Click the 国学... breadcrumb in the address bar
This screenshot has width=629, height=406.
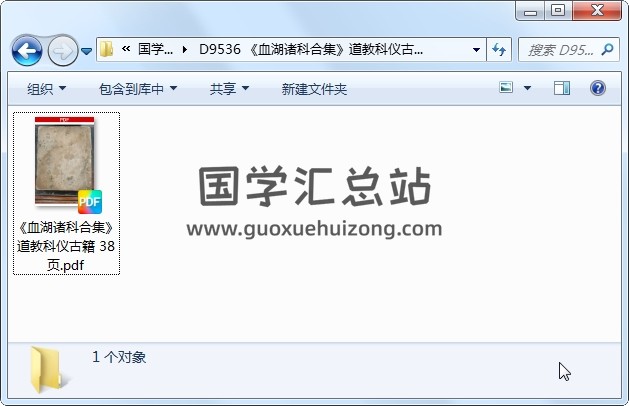(155, 49)
